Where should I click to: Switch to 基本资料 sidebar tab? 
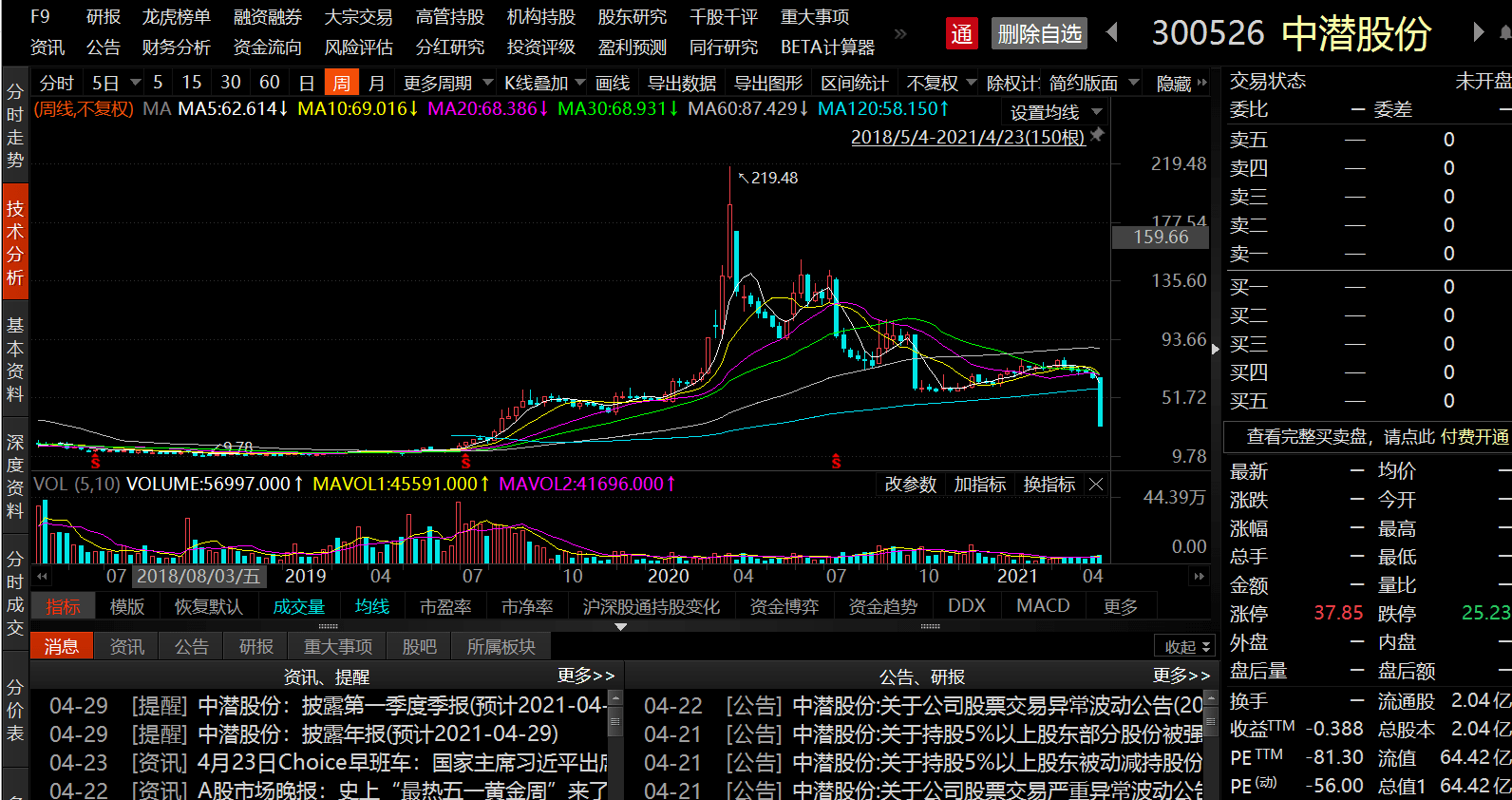coord(15,360)
